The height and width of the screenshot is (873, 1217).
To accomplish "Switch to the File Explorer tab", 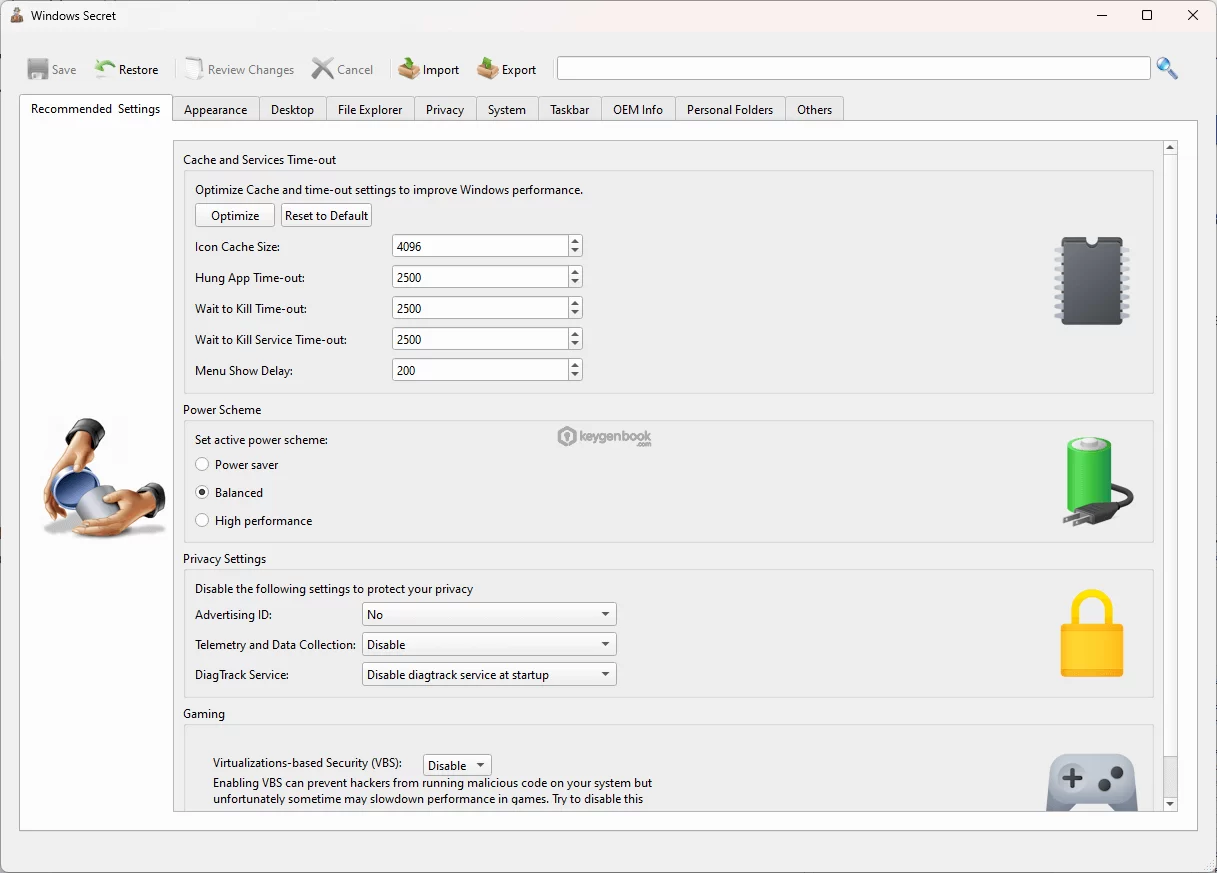I will click(370, 110).
